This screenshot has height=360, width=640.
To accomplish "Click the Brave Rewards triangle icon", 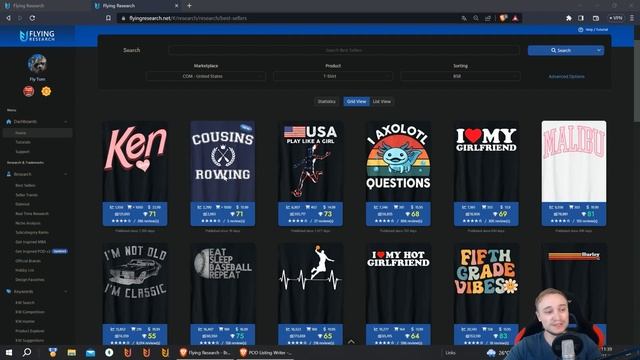I will click(x=516, y=18).
